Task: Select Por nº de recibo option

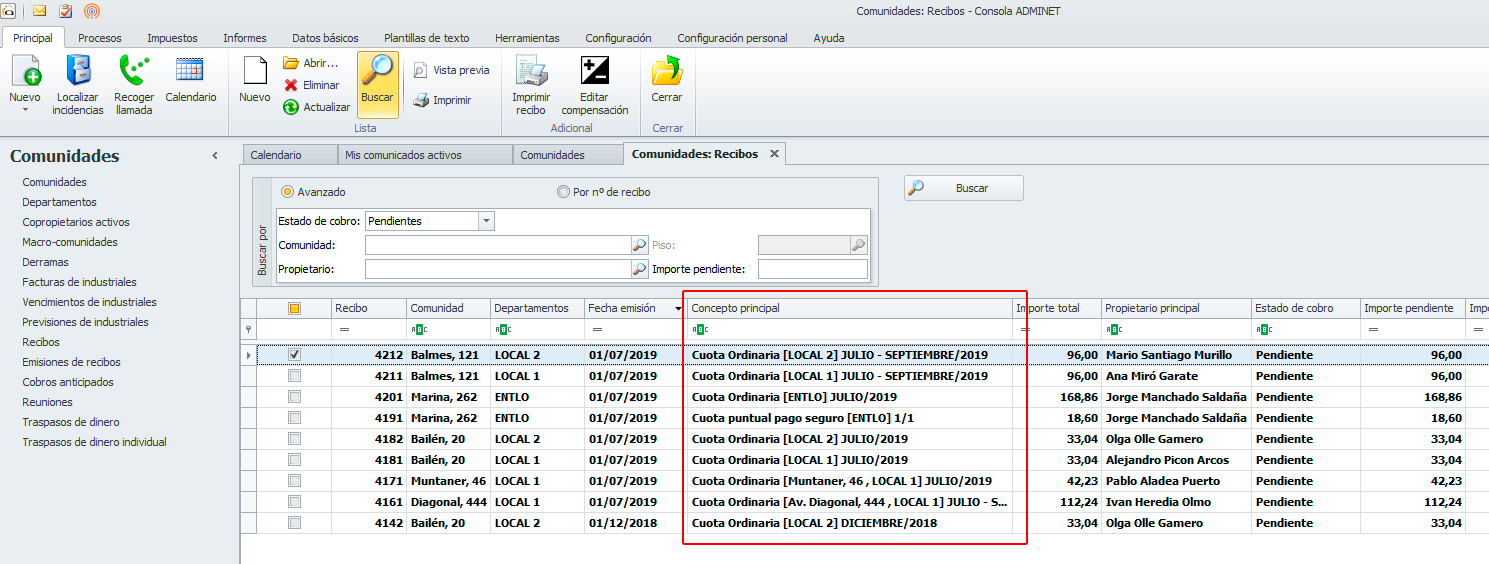Action: pos(603,192)
